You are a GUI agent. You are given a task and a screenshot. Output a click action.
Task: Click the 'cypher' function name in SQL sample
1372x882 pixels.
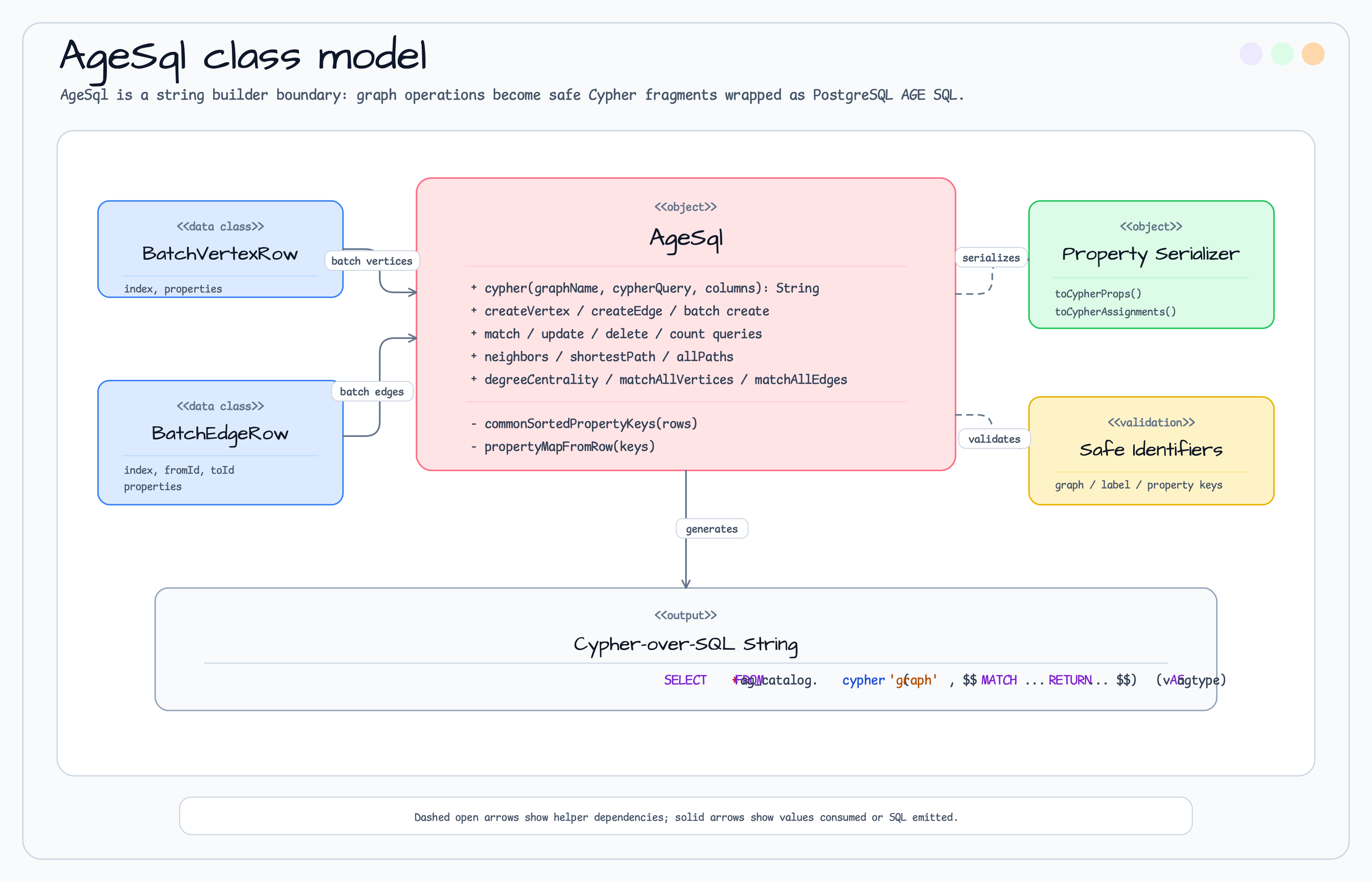click(x=863, y=680)
